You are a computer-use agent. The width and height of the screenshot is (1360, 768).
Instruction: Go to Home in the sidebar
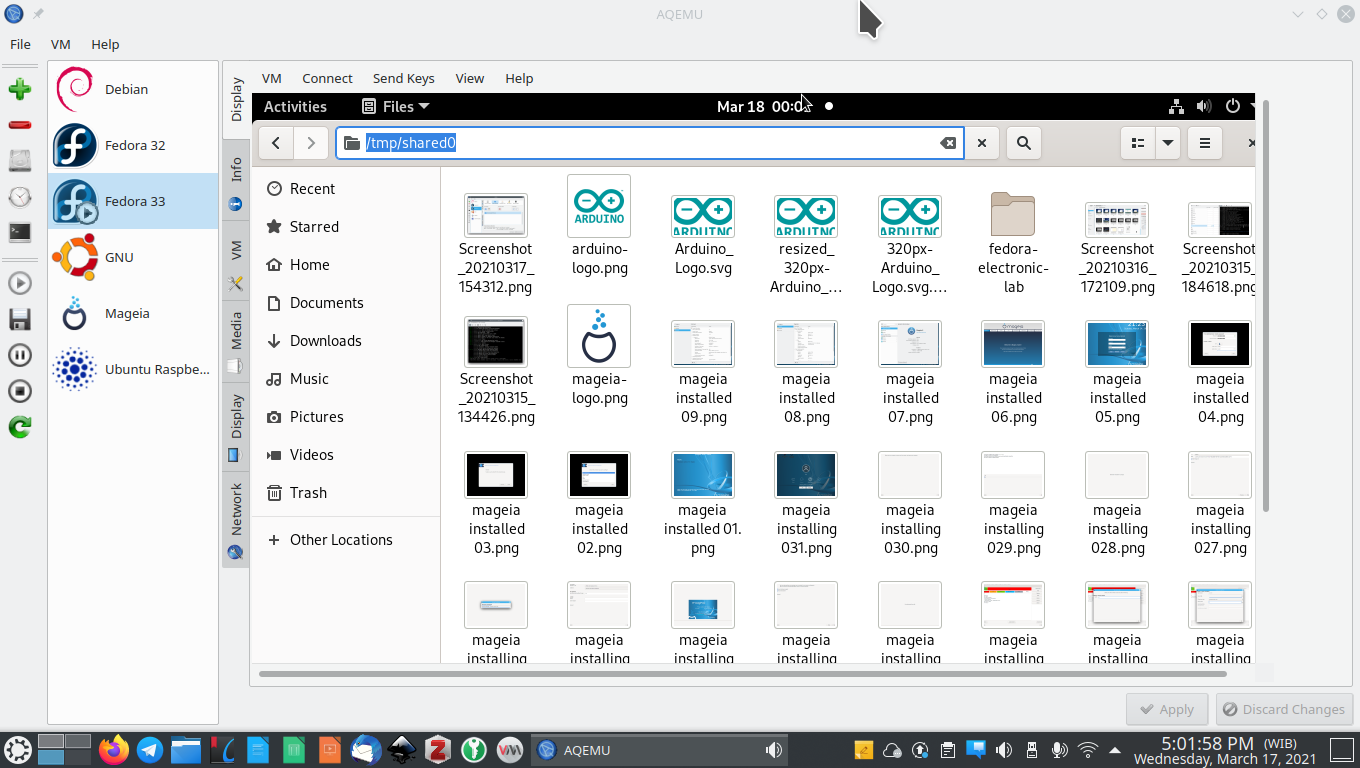tap(346, 265)
